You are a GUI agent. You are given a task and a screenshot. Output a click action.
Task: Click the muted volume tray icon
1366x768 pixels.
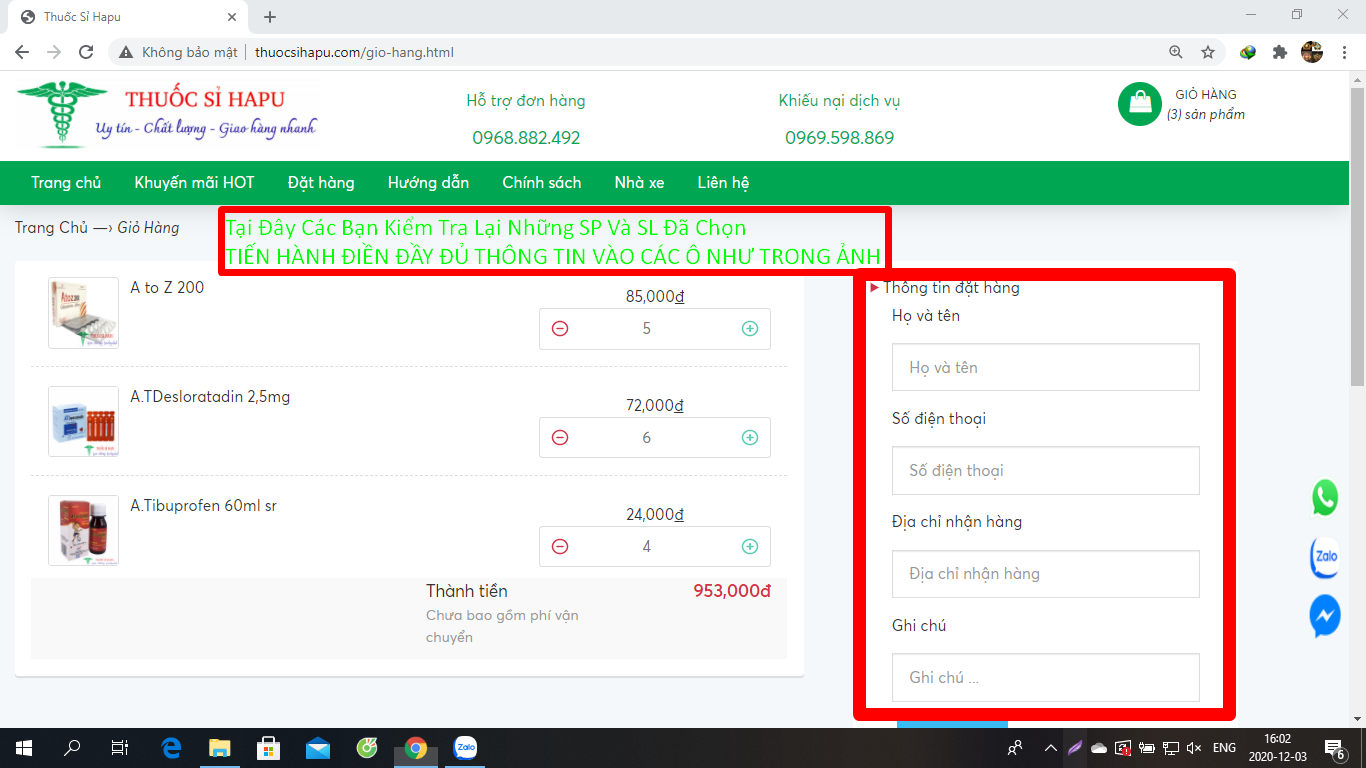pos(1194,748)
